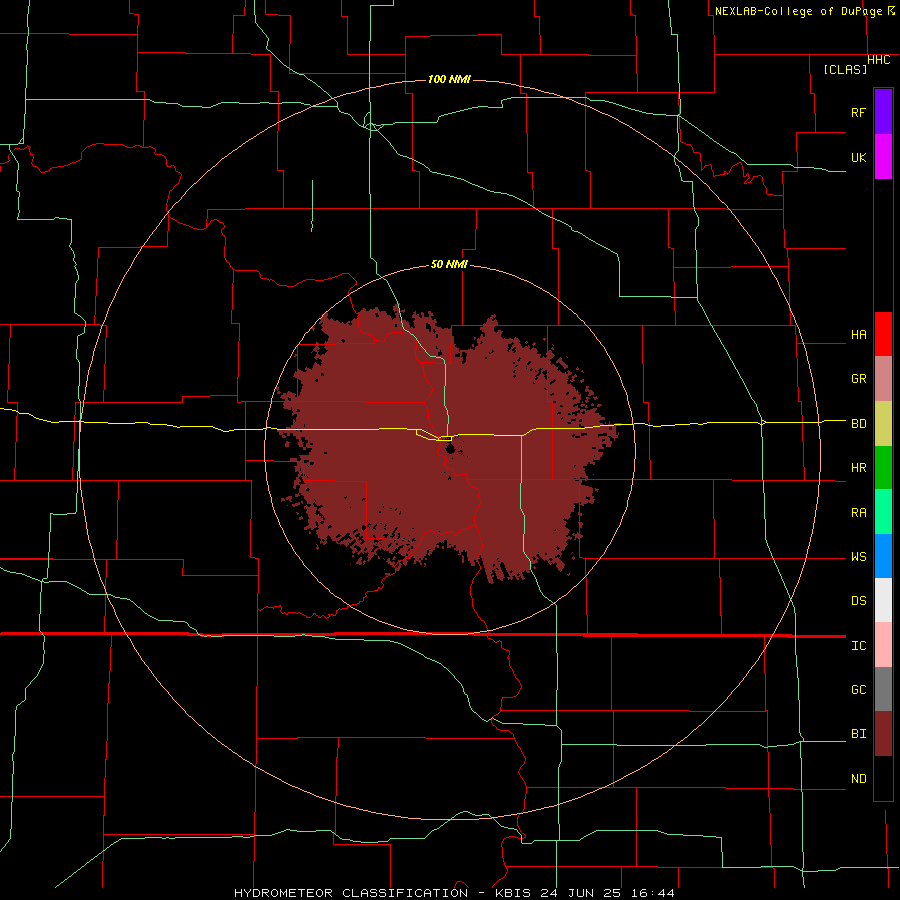Click the WS blue legend swatch

point(883,556)
